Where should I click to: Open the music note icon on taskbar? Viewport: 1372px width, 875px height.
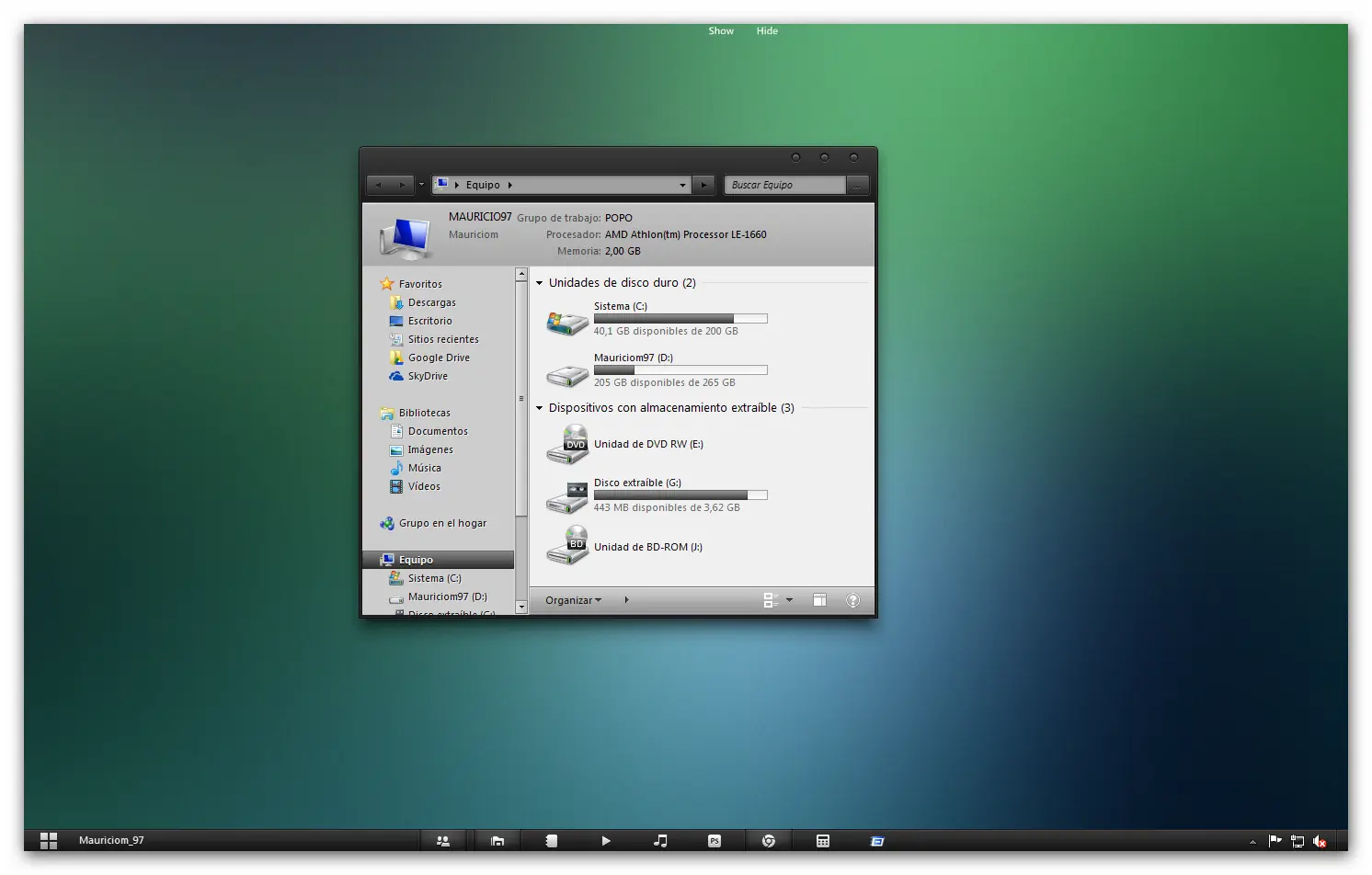pos(660,840)
